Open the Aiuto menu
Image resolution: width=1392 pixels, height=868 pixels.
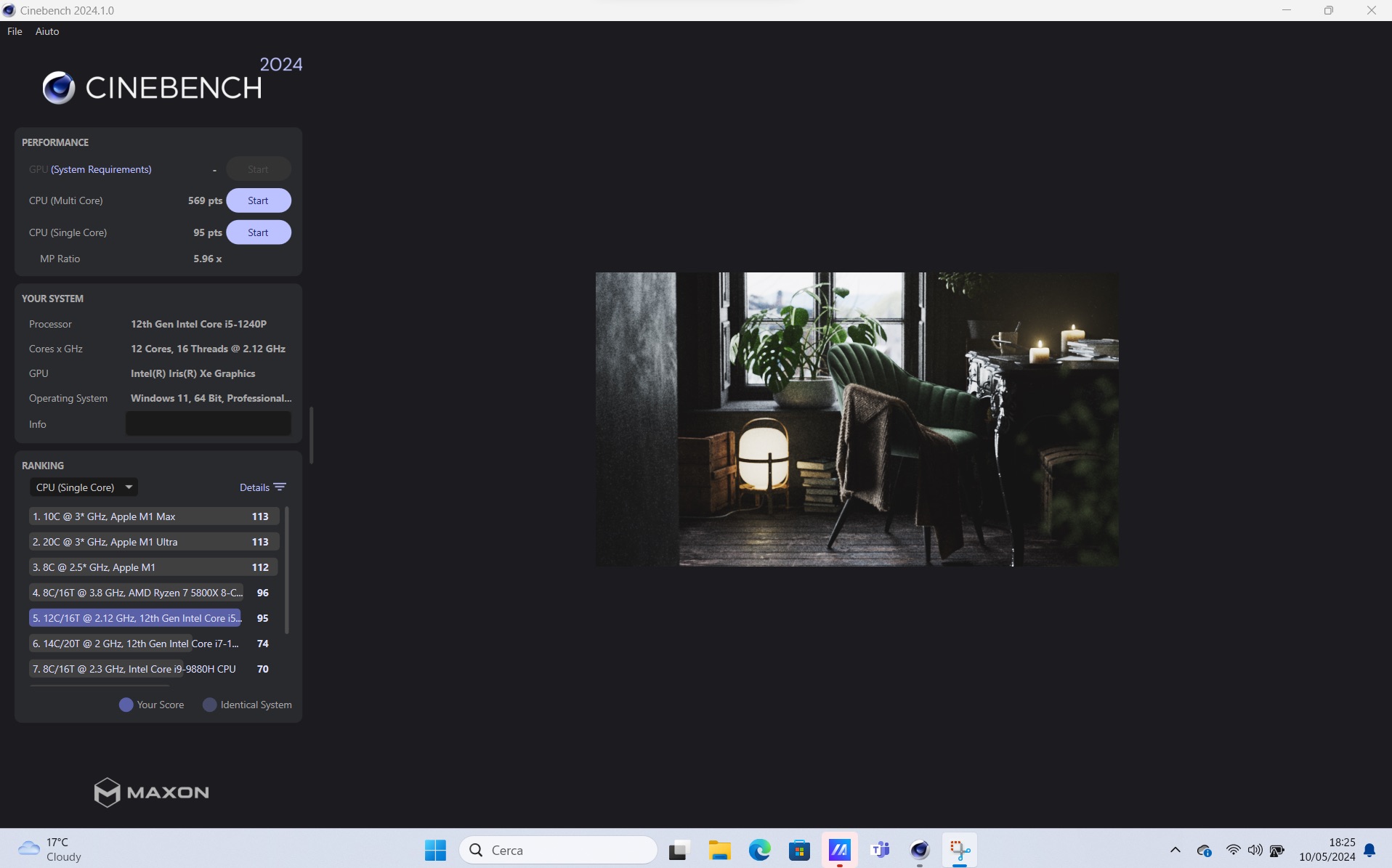47,31
